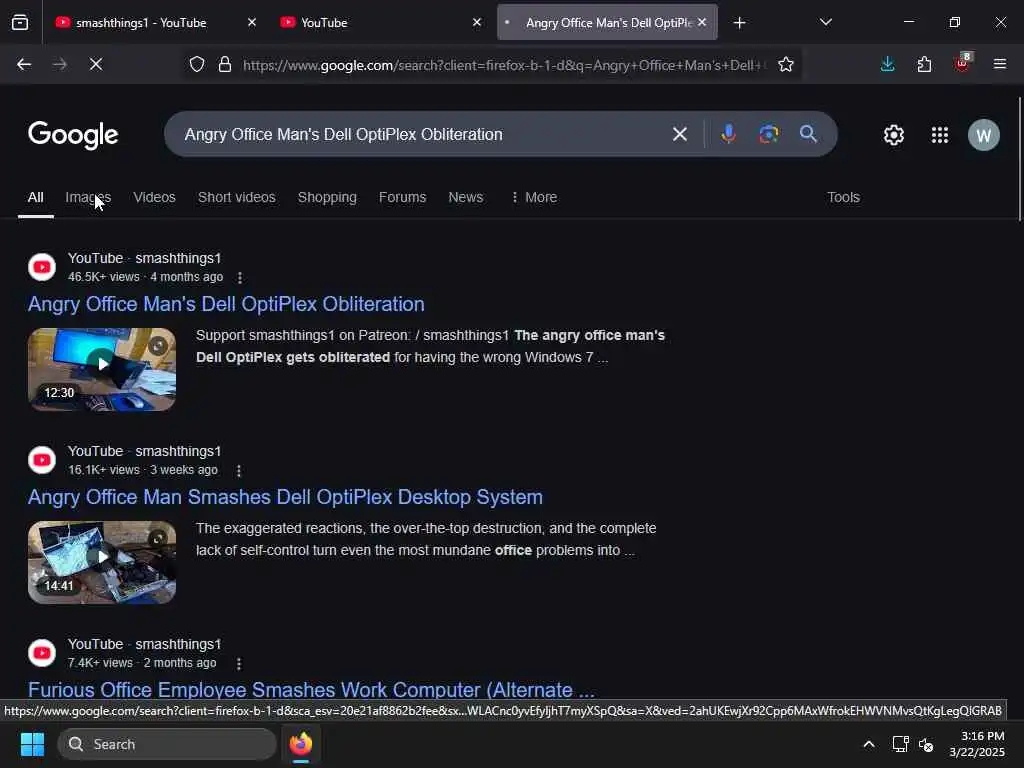Open options for the 46.5K+ views result
Image resolution: width=1024 pixels, height=768 pixels.
(240, 278)
